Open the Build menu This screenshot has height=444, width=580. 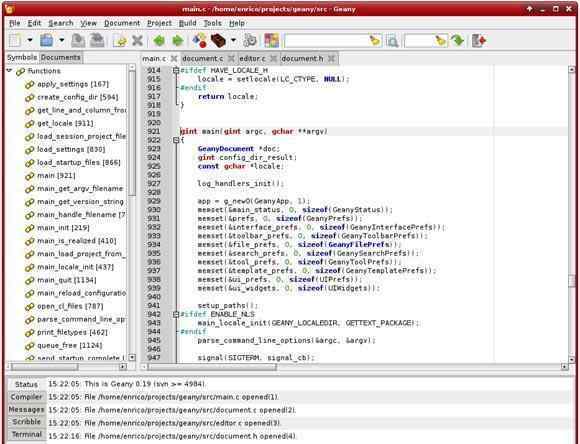(x=188, y=23)
